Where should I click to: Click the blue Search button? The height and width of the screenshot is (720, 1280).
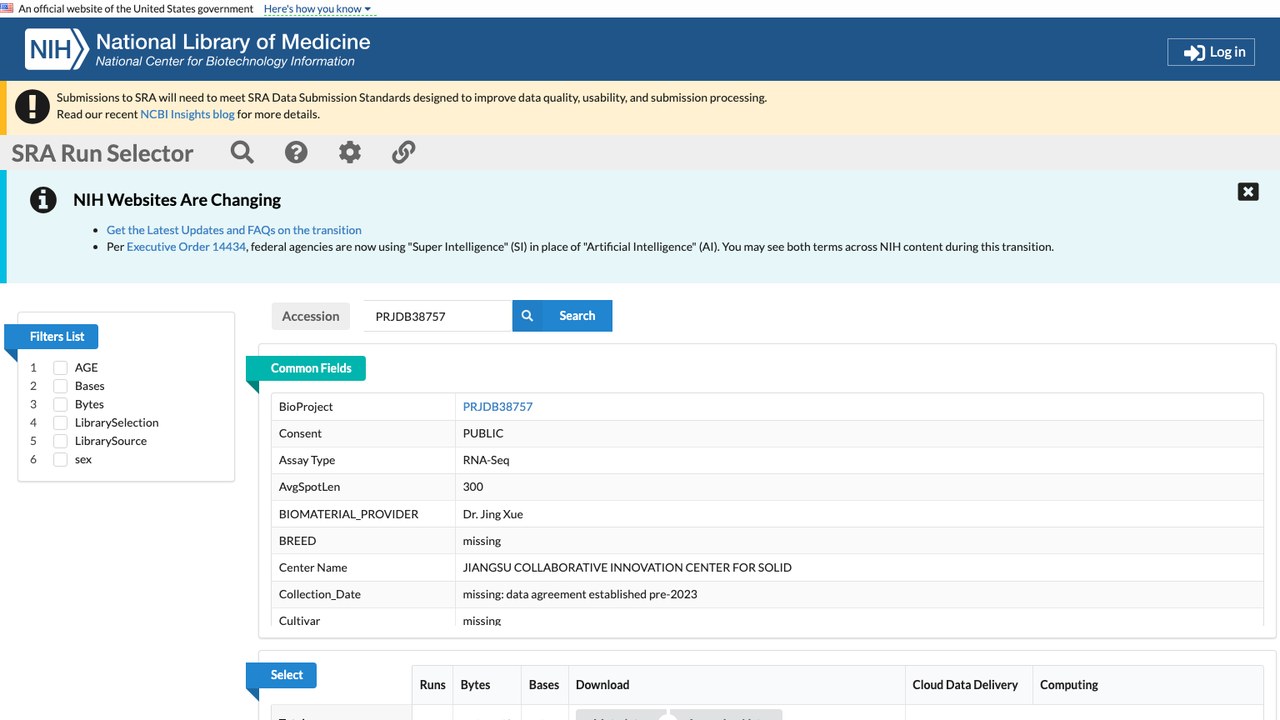click(x=562, y=316)
